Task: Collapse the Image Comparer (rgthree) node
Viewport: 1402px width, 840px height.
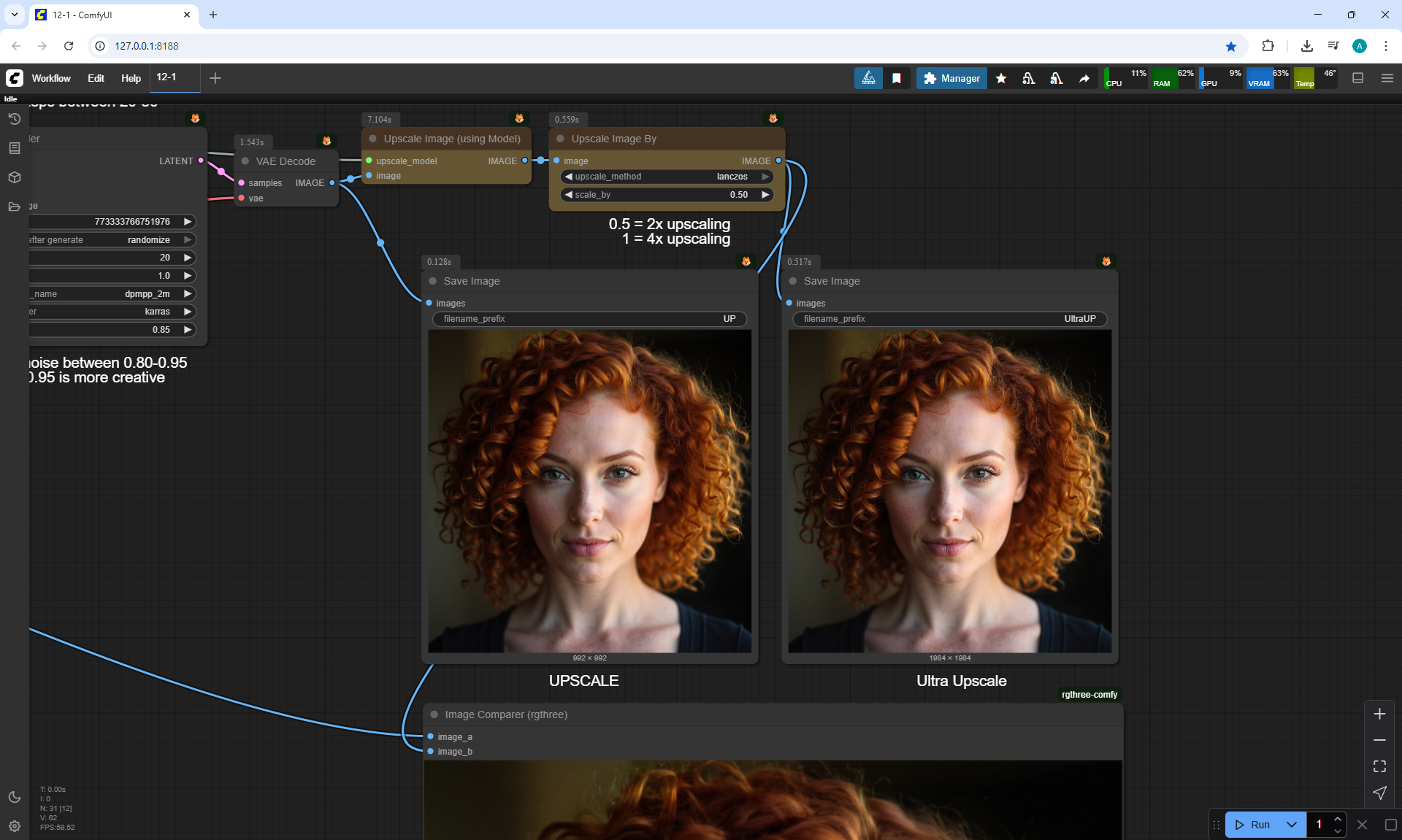Action: (434, 714)
